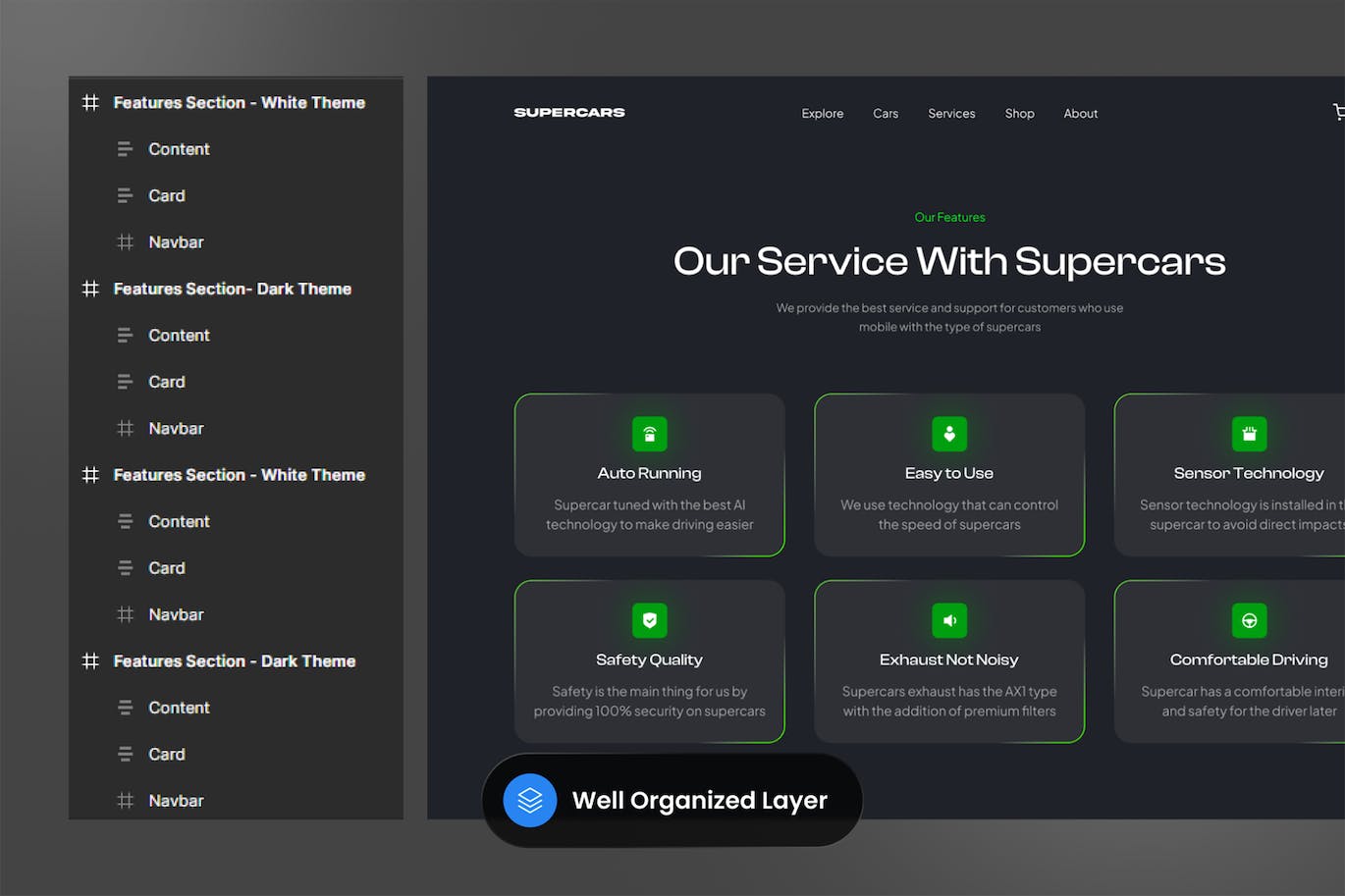This screenshot has height=896, width=1345.
Task: Select the Sensor Technology card icon
Action: pos(1249,434)
